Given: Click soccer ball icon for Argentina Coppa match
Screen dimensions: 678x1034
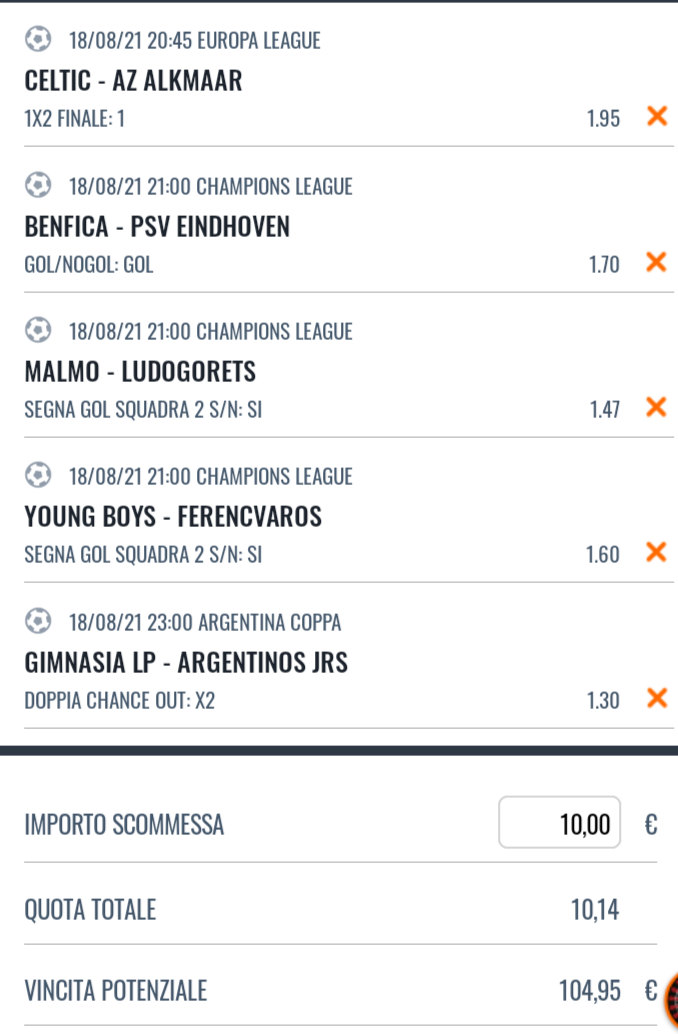Looking at the screenshot, I should [37, 622].
